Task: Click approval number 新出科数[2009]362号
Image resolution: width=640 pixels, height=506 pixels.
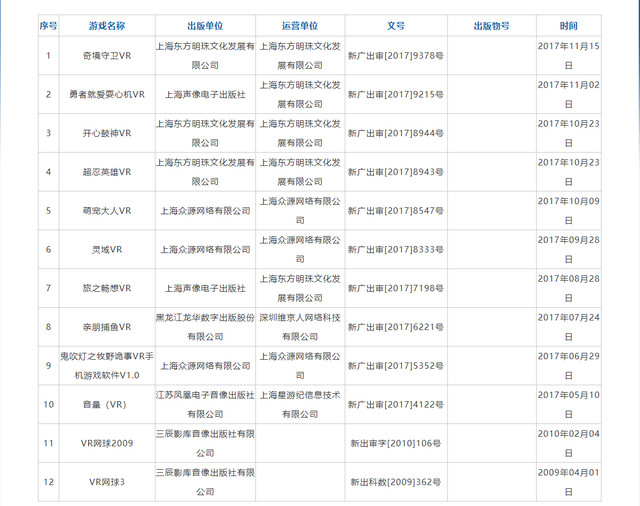Action: click(396, 482)
